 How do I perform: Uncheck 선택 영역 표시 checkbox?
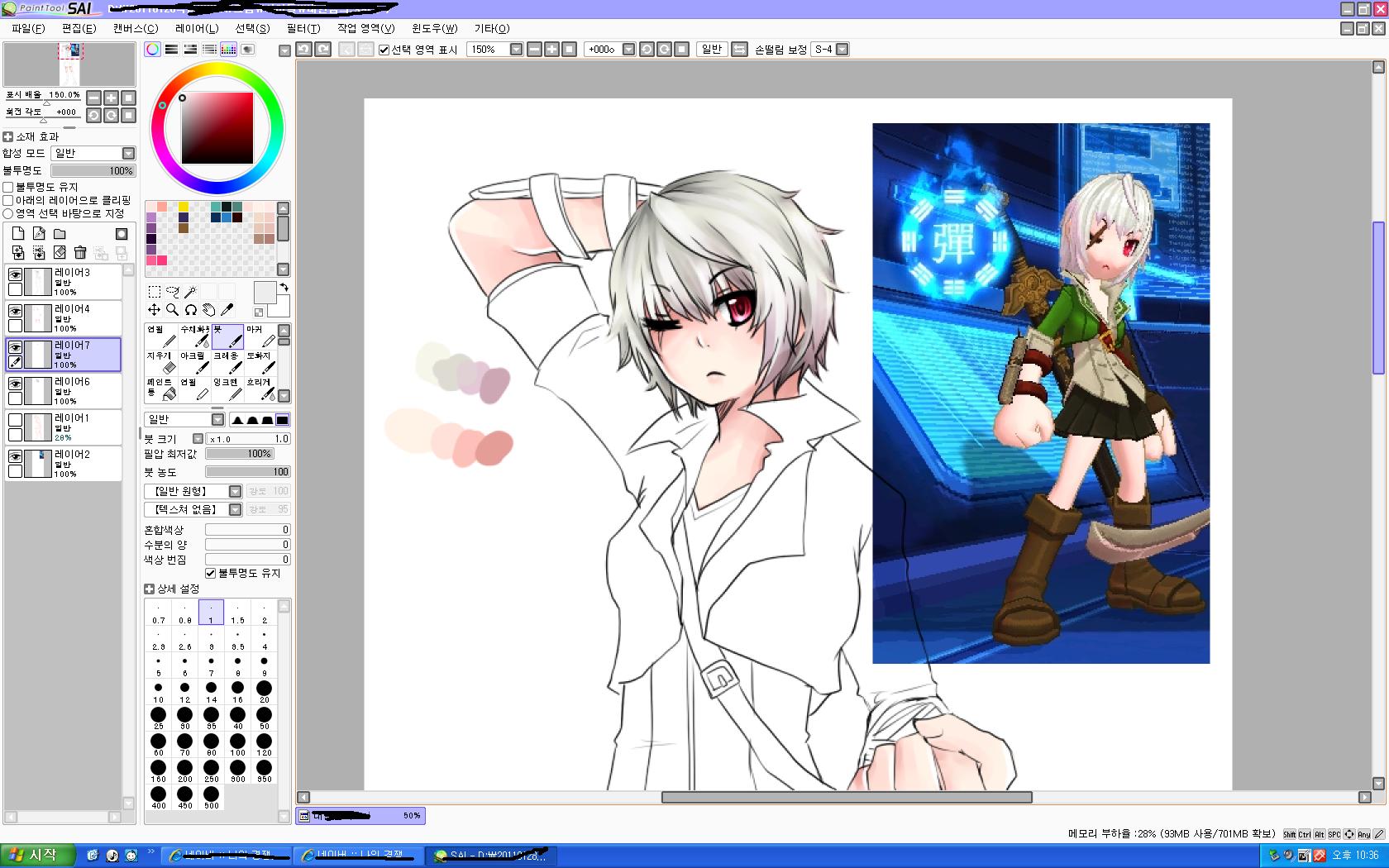[384, 50]
